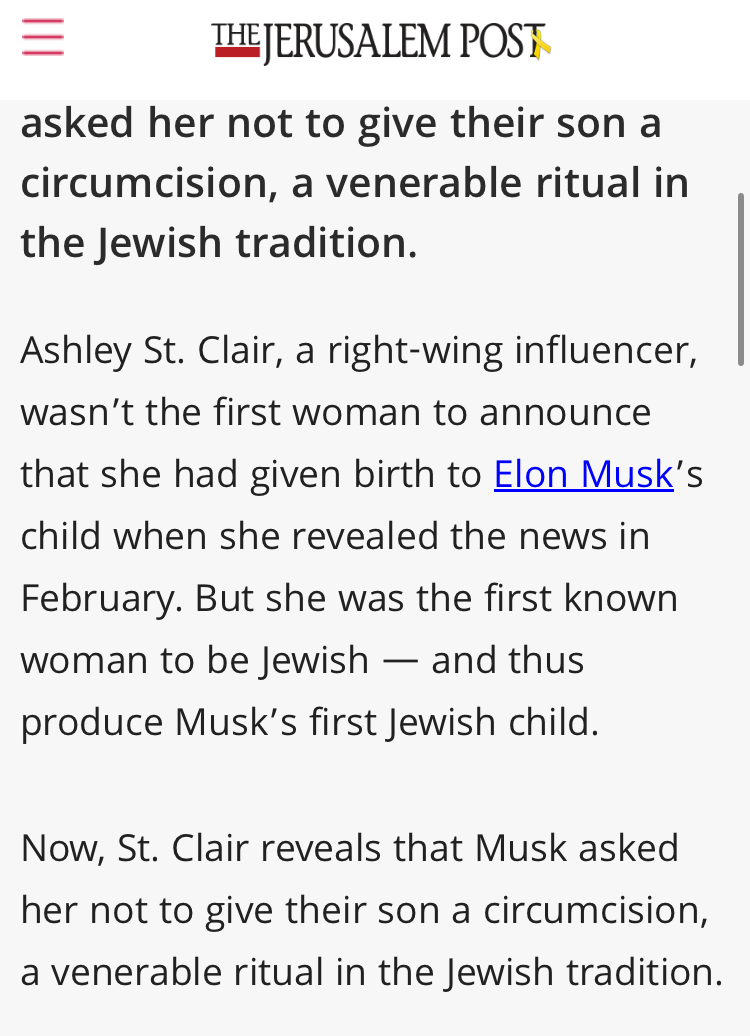Click the paragraph beginning "Ashley St. Clair"
This screenshot has width=750, height=1036.
pyautogui.click(x=361, y=536)
